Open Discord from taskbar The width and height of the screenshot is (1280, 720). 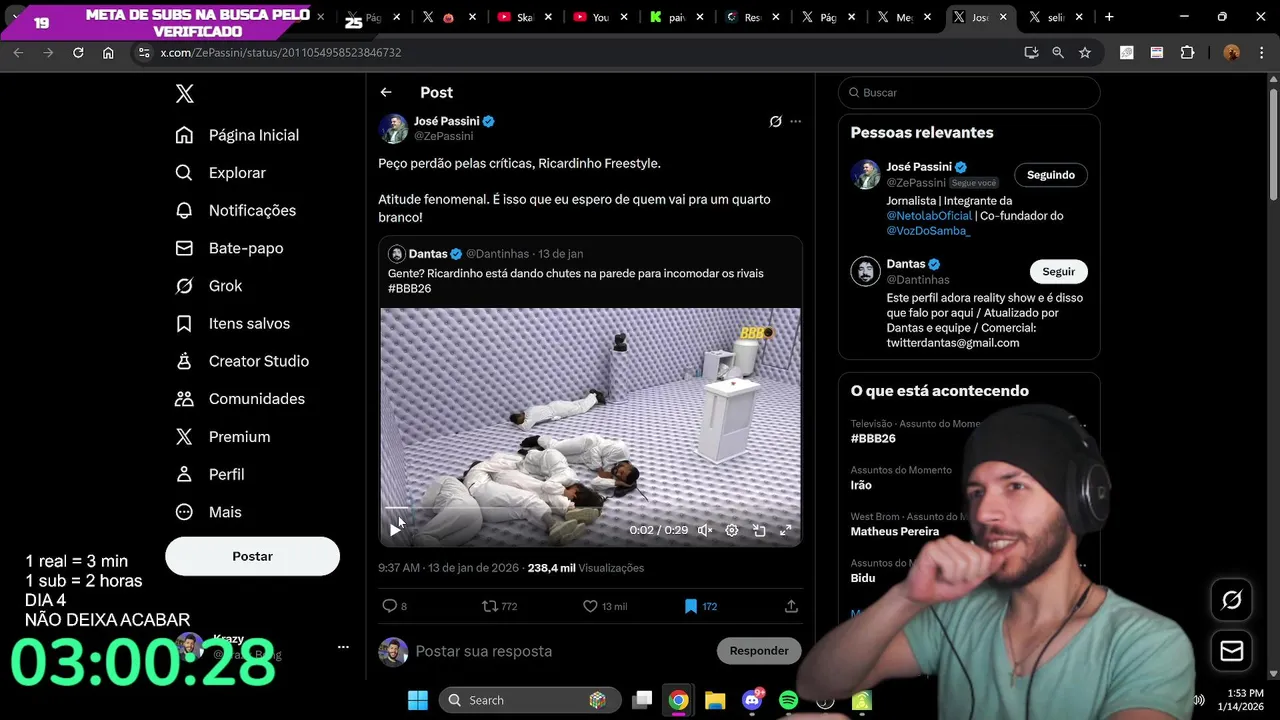click(x=752, y=700)
